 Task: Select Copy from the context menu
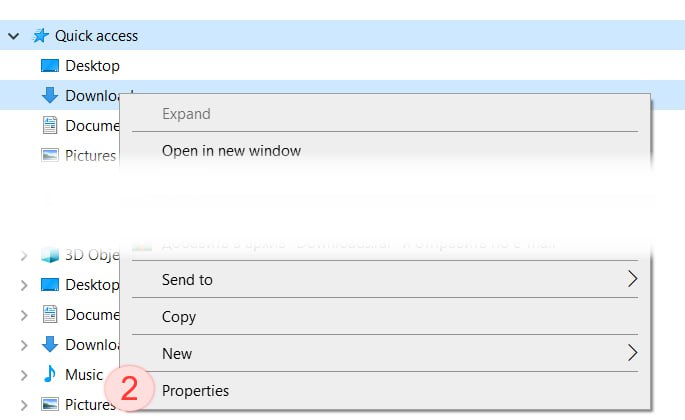coord(179,317)
